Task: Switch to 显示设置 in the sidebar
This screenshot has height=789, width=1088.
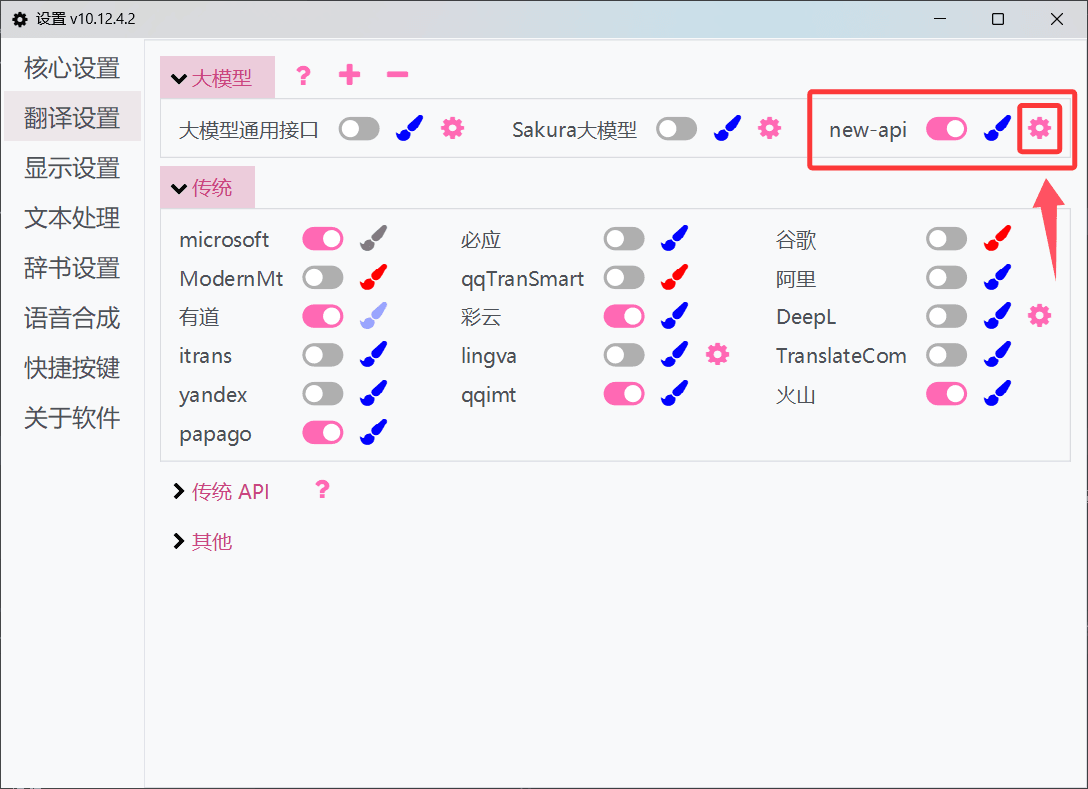Action: point(71,167)
